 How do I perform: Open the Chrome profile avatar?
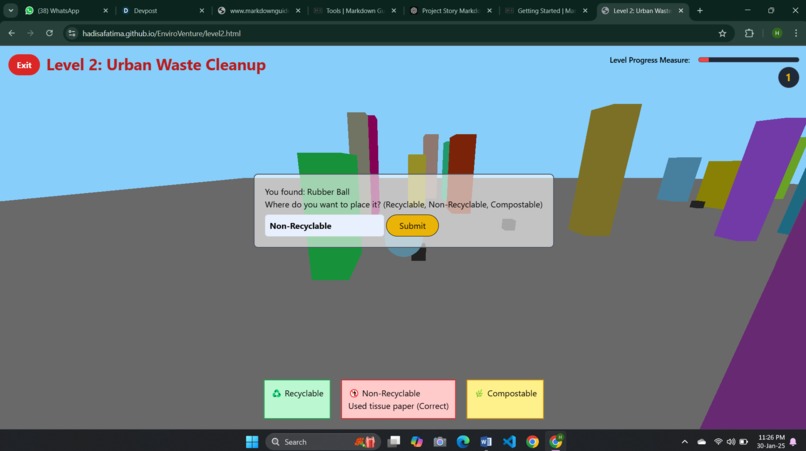(x=777, y=33)
